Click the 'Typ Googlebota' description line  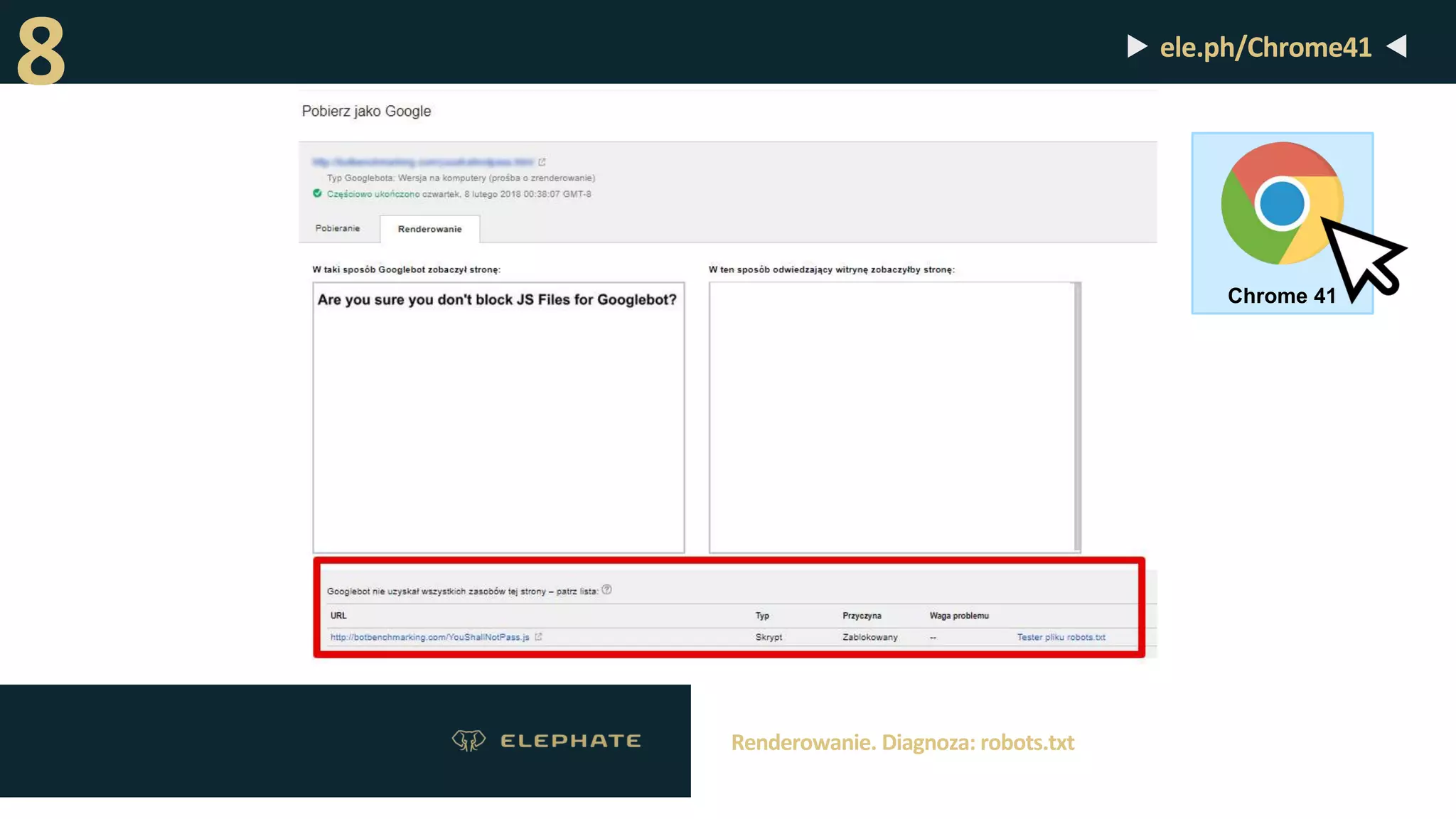461,178
